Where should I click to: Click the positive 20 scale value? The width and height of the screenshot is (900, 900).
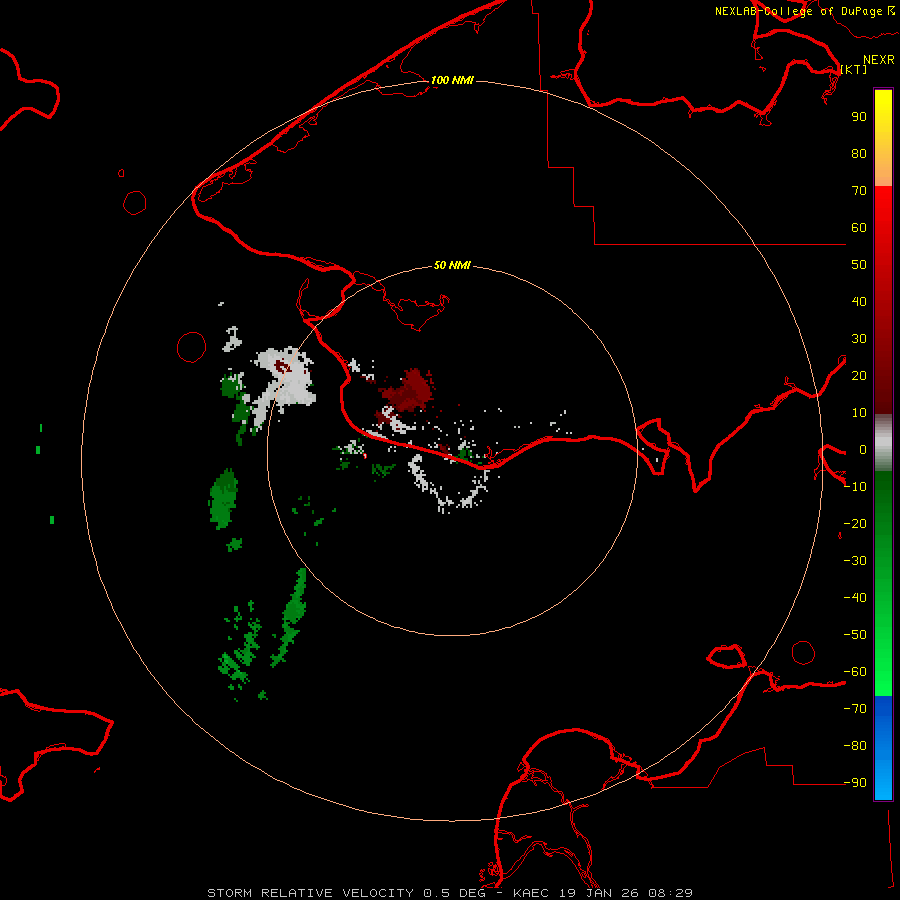pyautogui.click(x=859, y=375)
